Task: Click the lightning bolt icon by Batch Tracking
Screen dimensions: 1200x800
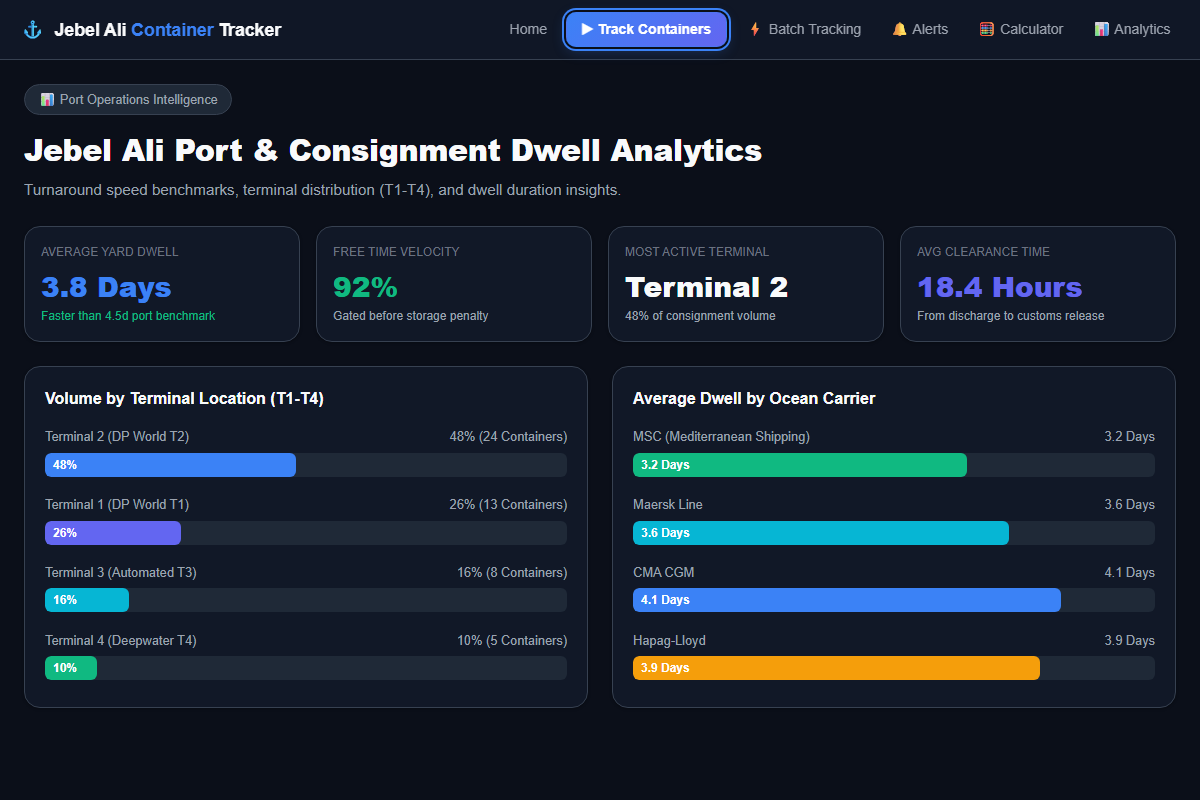Action: 755,30
